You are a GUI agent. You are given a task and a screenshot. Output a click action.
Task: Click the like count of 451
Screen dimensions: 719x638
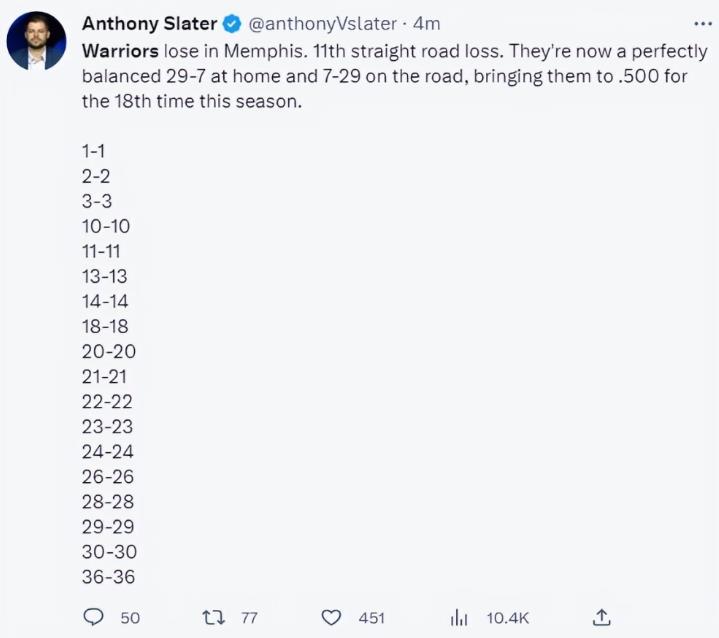pos(371,618)
